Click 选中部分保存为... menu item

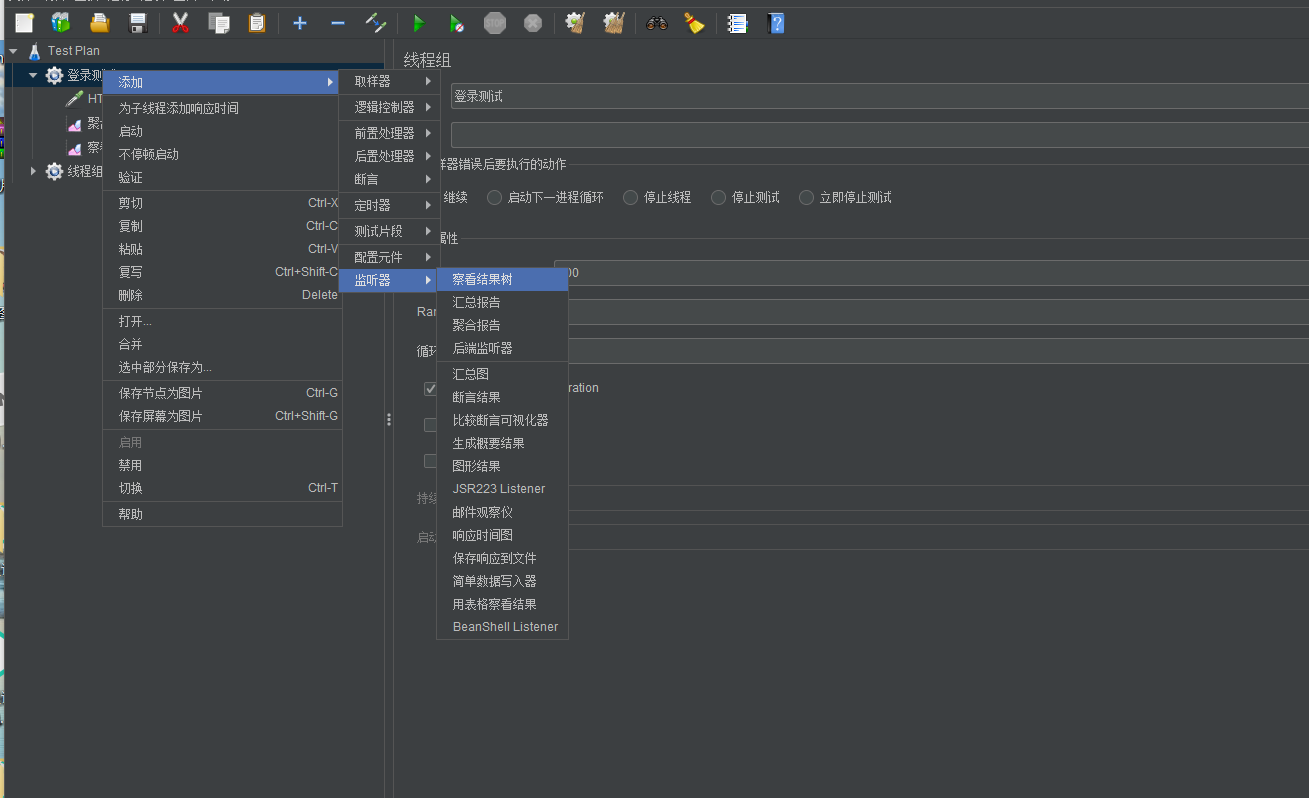tap(223, 367)
